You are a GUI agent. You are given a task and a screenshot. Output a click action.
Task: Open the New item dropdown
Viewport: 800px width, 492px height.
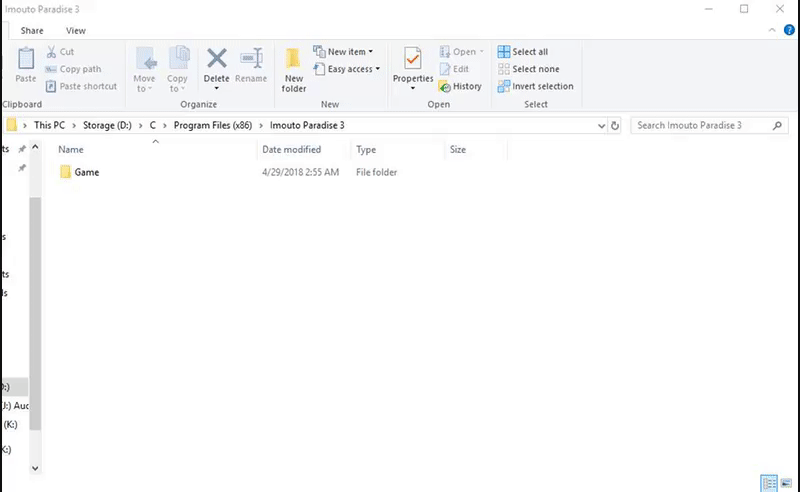[343, 52]
